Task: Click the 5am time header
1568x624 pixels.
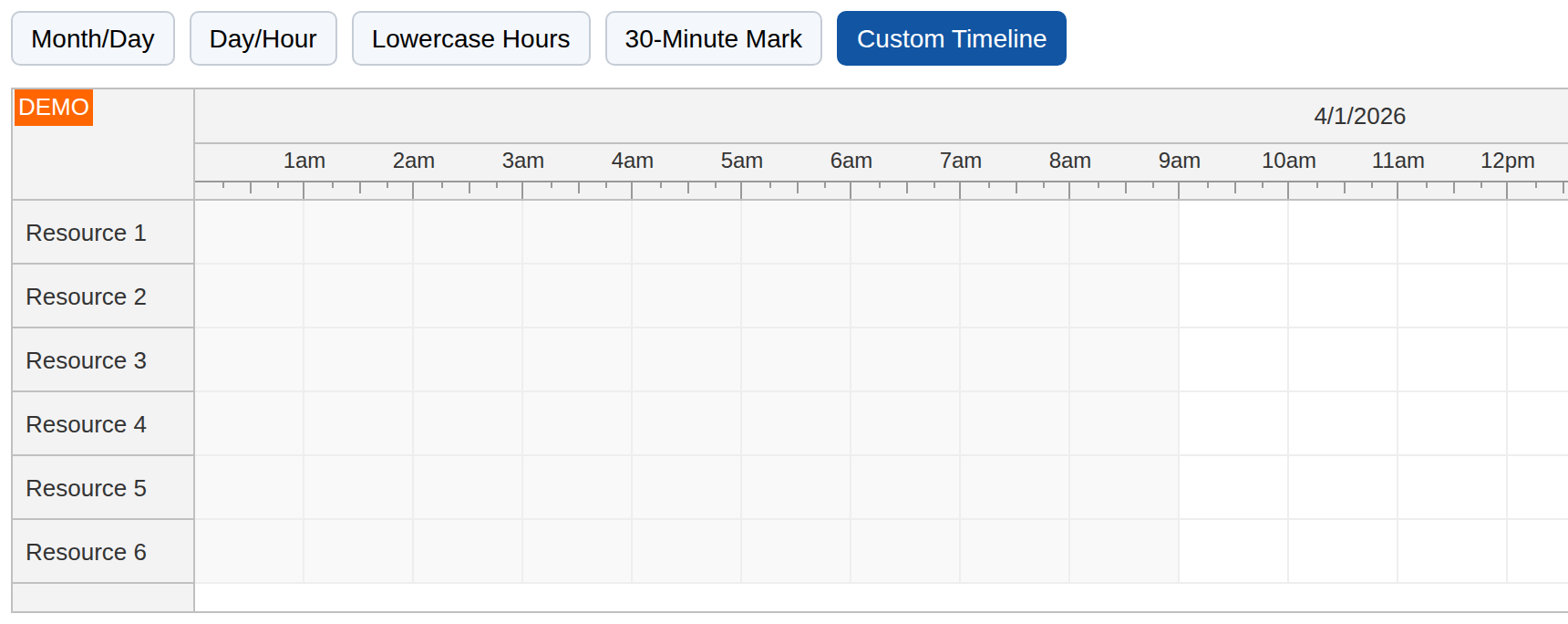Action: click(x=741, y=161)
